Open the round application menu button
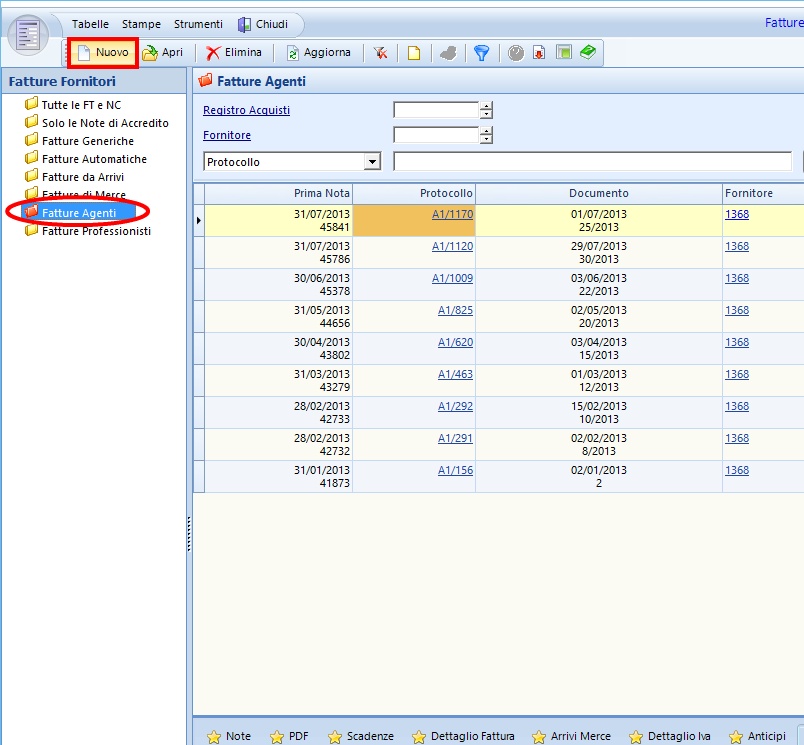Viewport: 804px width, 745px height. point(28,35)
